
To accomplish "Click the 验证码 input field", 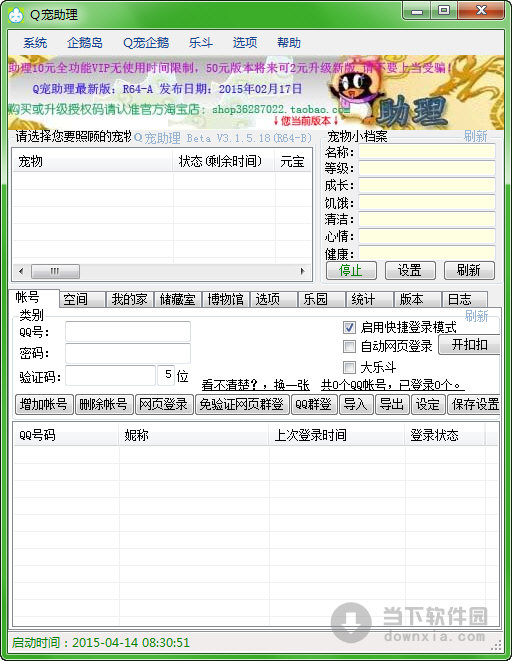I will click(x=110, y=375).
